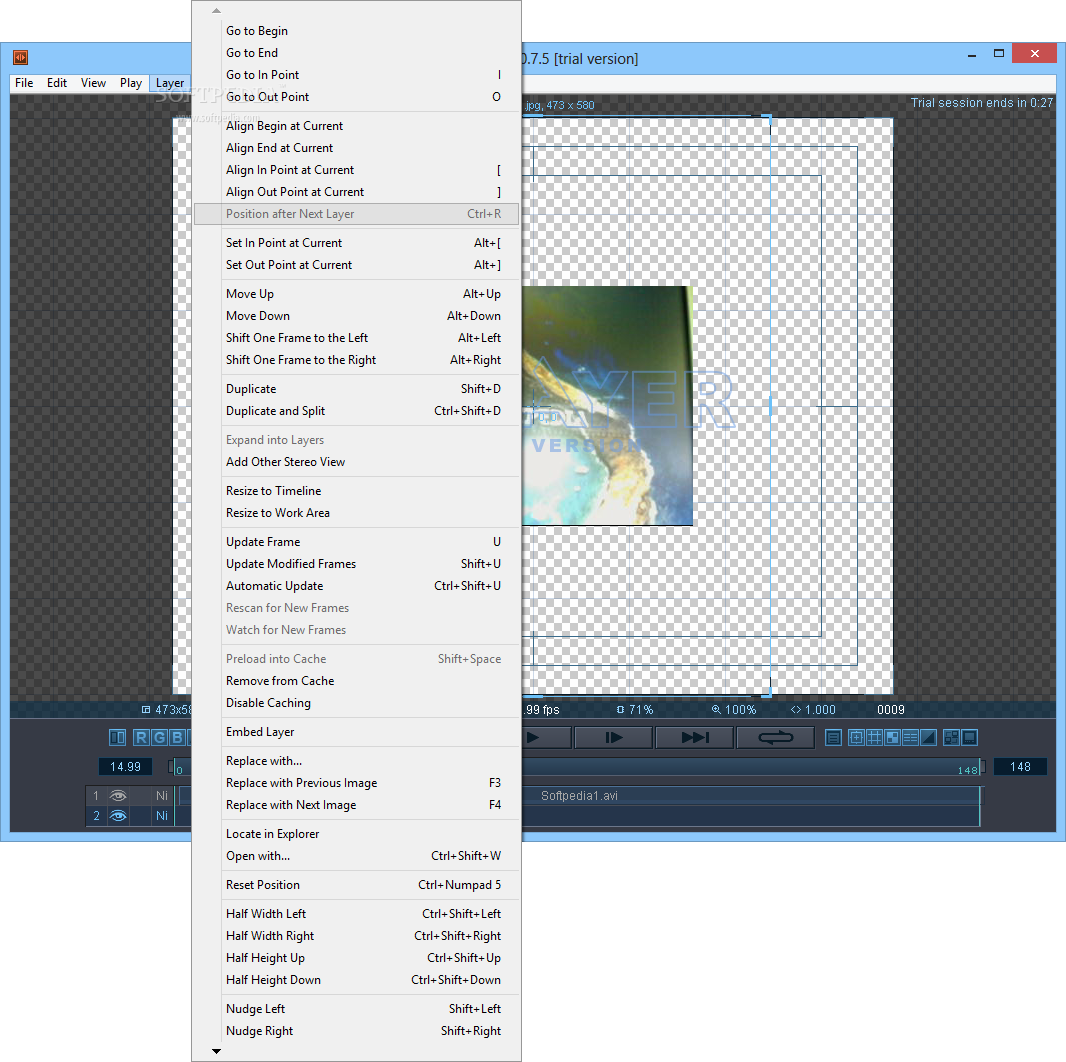Toggle the safe frame crosshair overlay icon

click(x=857, y=738)
